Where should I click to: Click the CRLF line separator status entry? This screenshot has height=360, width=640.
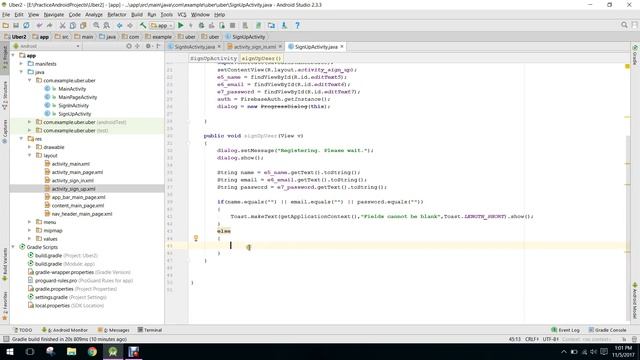[x=532, y=339]
